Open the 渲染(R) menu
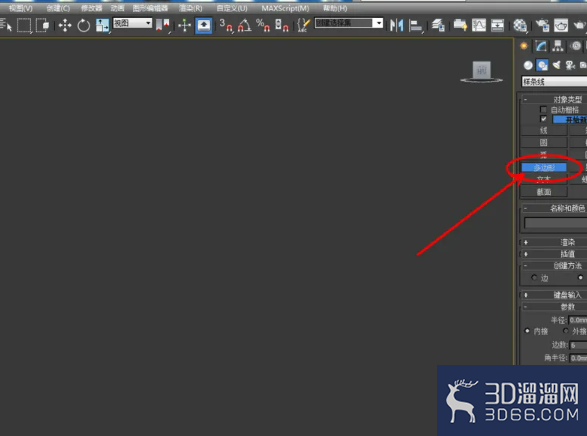 pos(191,8)
